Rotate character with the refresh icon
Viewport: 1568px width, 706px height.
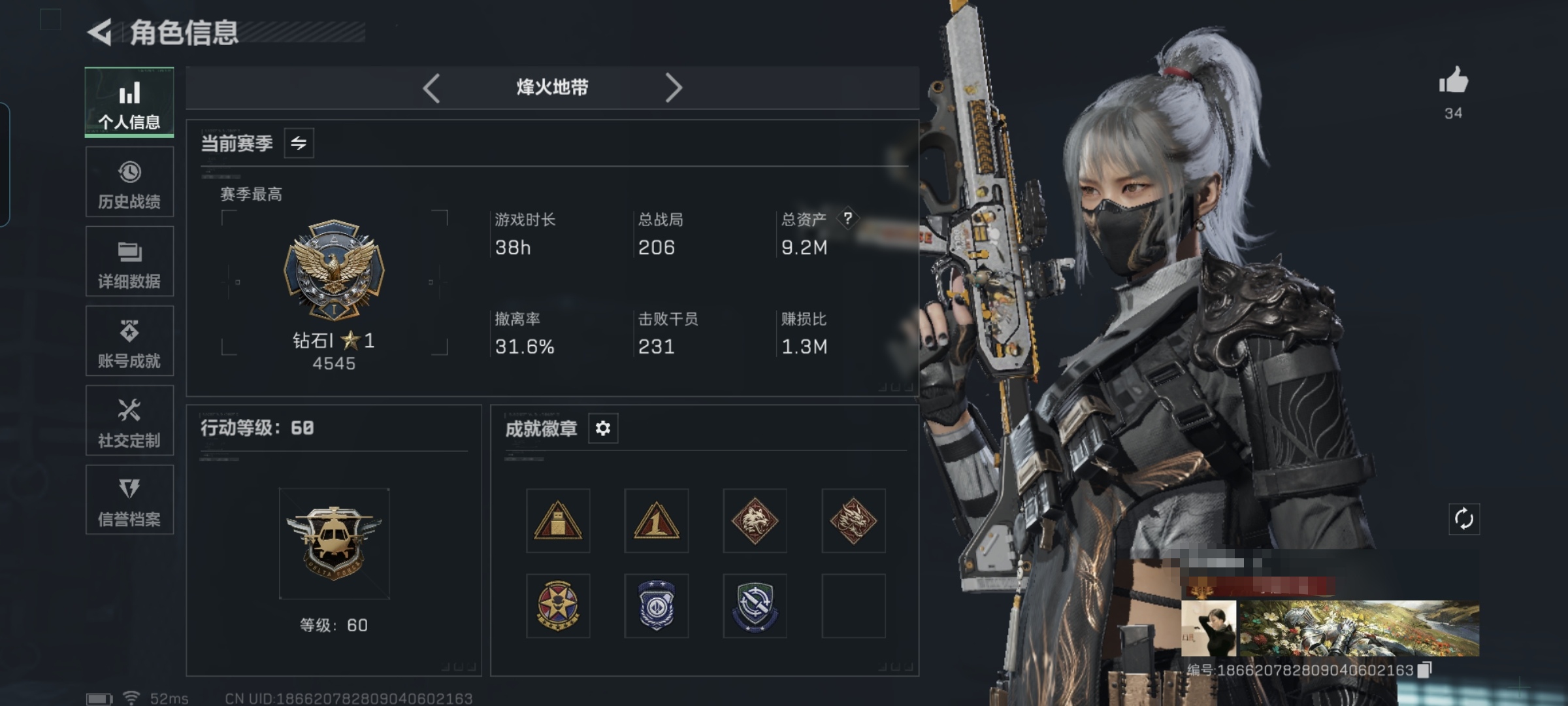1463,519
